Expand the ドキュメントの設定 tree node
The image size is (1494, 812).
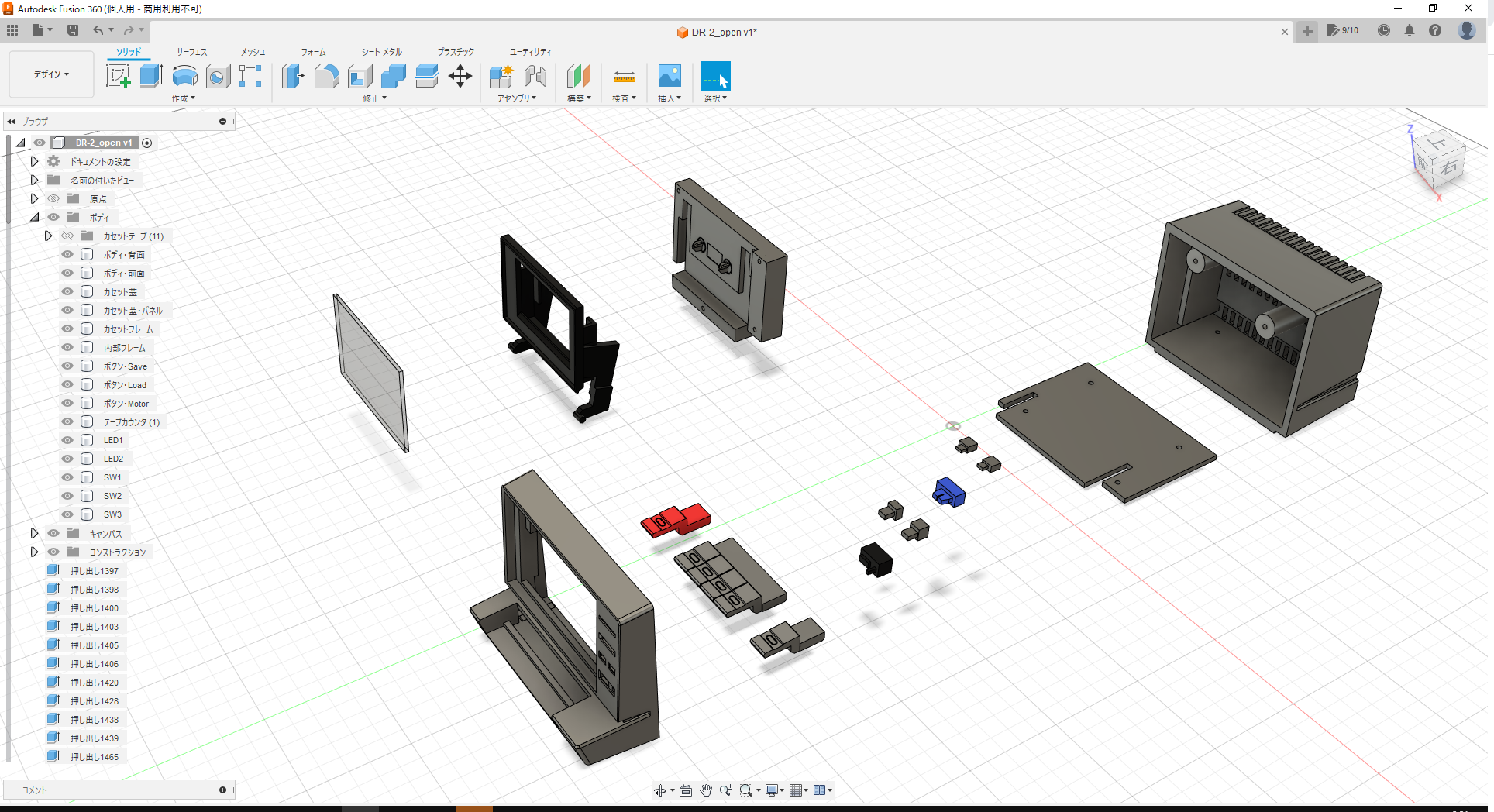(34, 161)
